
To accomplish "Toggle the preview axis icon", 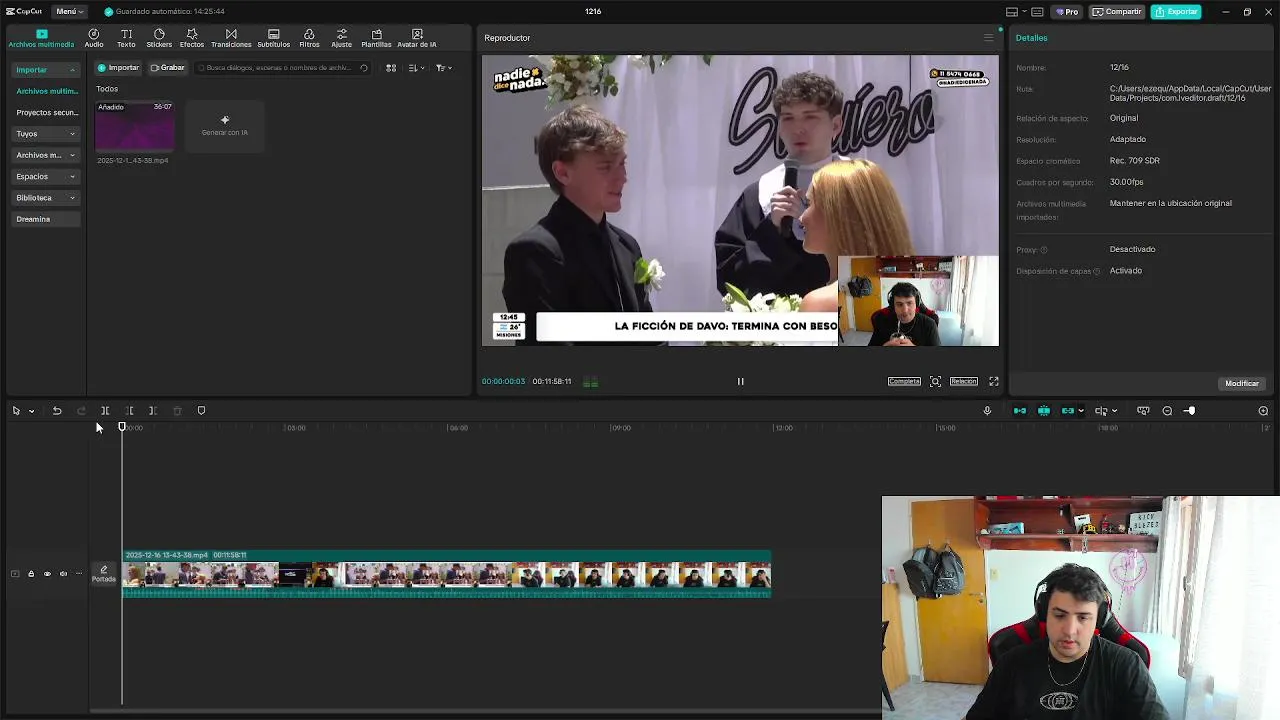I will coord(1101,411).
